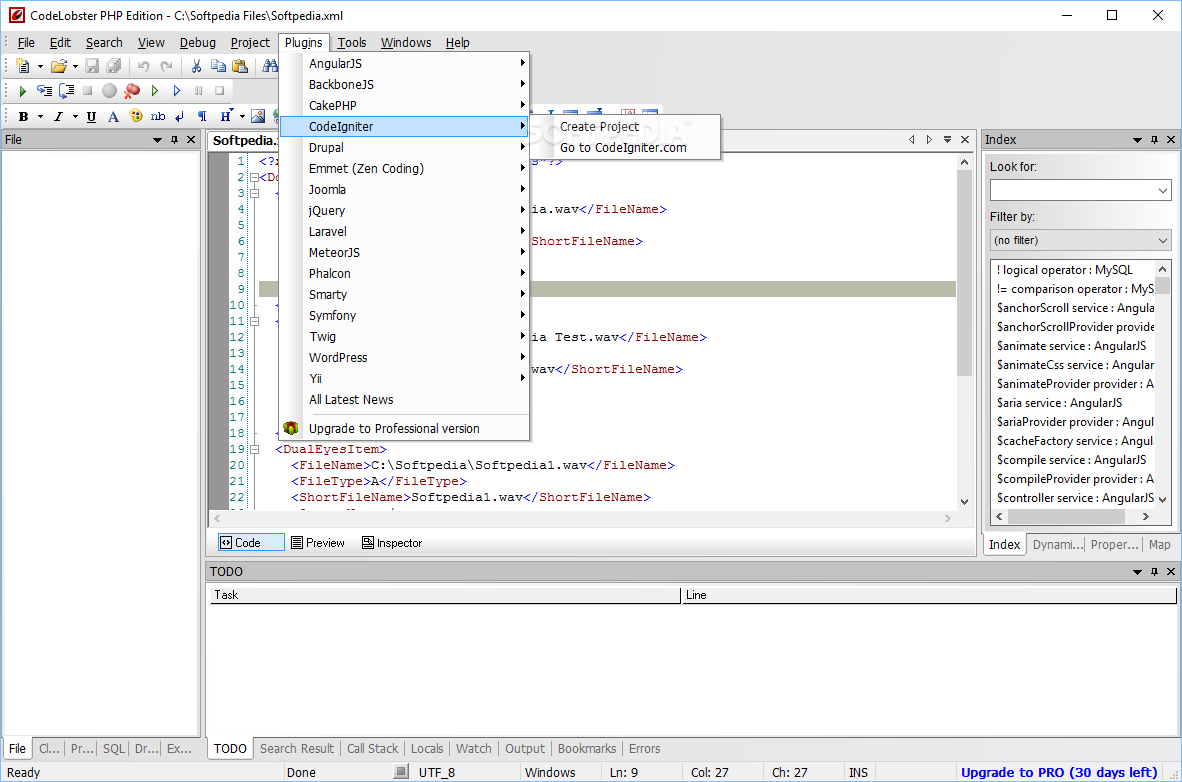Switch to the Preview view
Screen dimensions: 1182x782
tap(317, 543)
